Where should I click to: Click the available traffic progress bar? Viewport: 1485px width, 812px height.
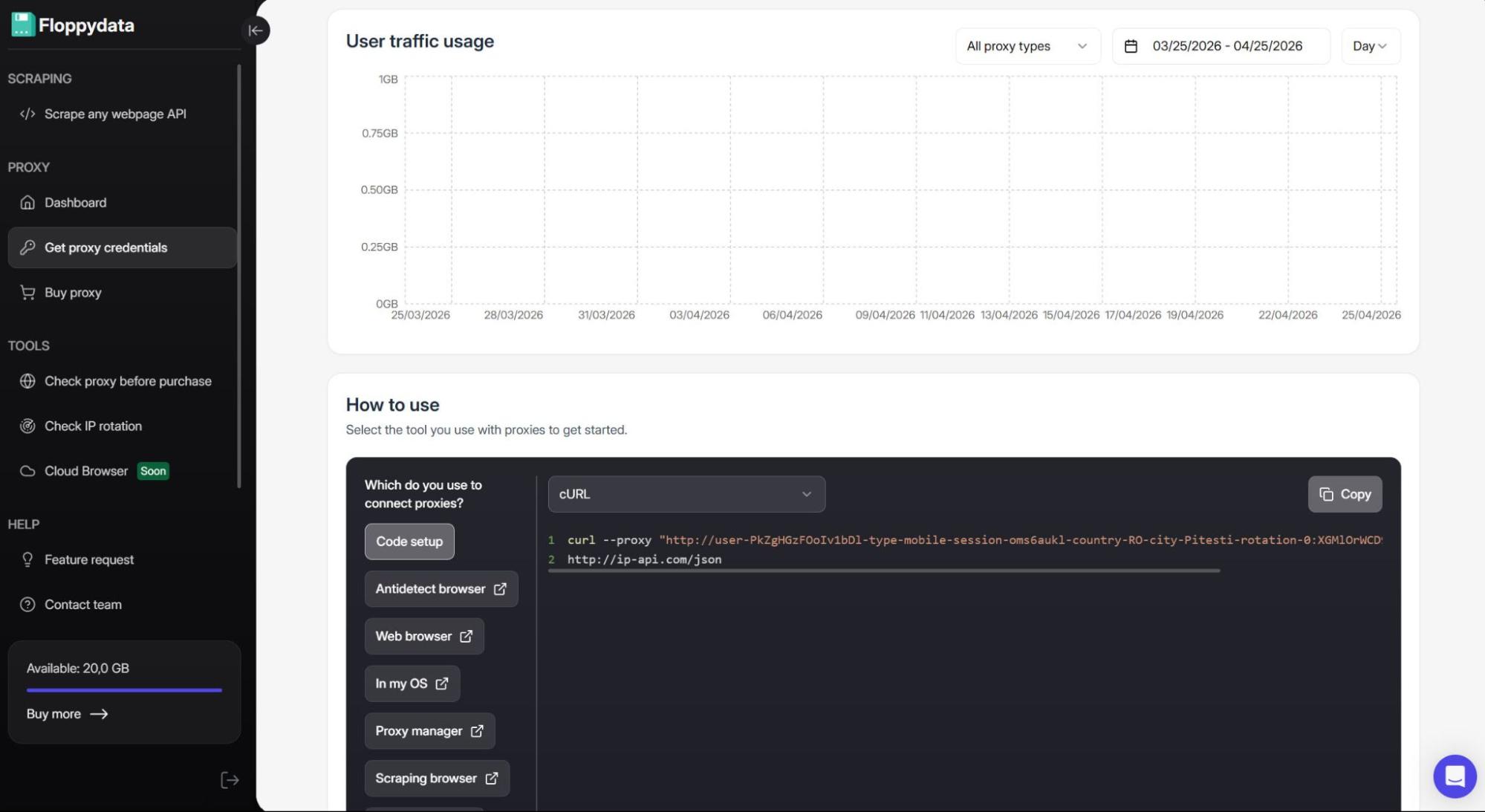[x=124, y=690]
